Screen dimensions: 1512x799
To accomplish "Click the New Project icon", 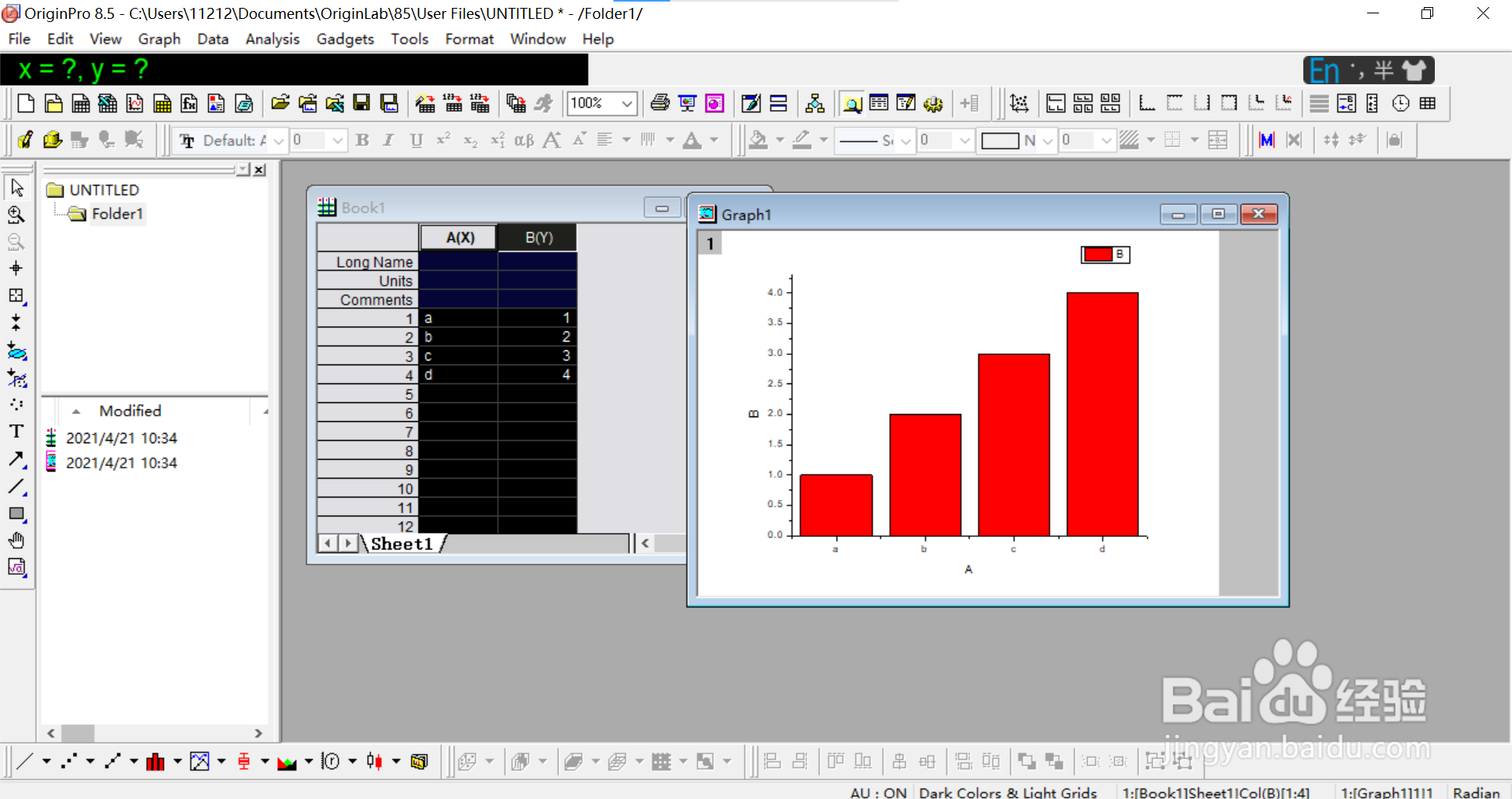I will (x=26, y=103).
